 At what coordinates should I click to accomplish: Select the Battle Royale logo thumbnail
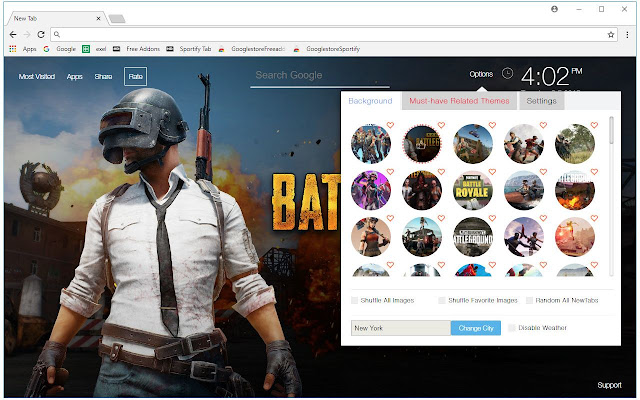[473, 191]
